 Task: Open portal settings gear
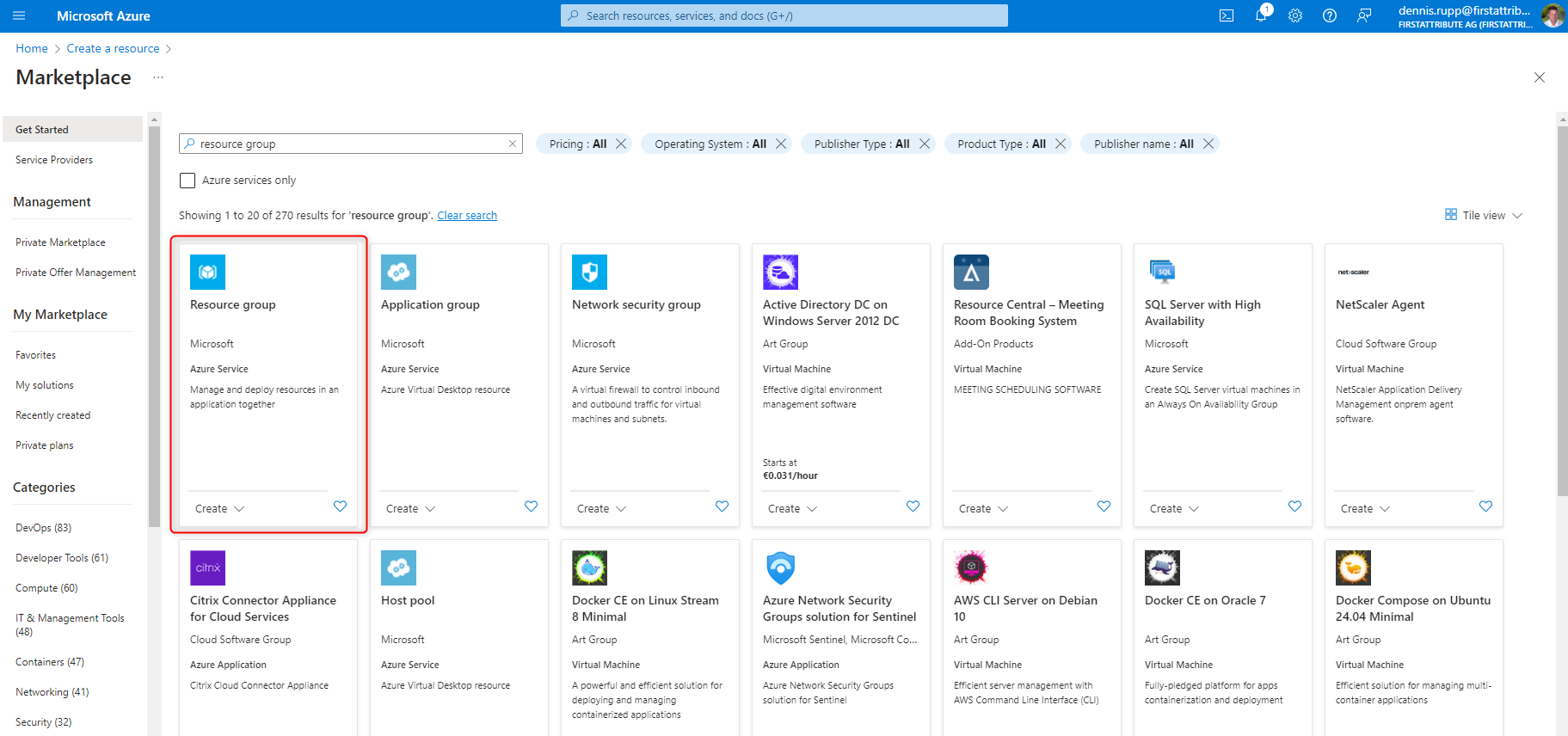pyautogui.click(x=1295, y=15)
